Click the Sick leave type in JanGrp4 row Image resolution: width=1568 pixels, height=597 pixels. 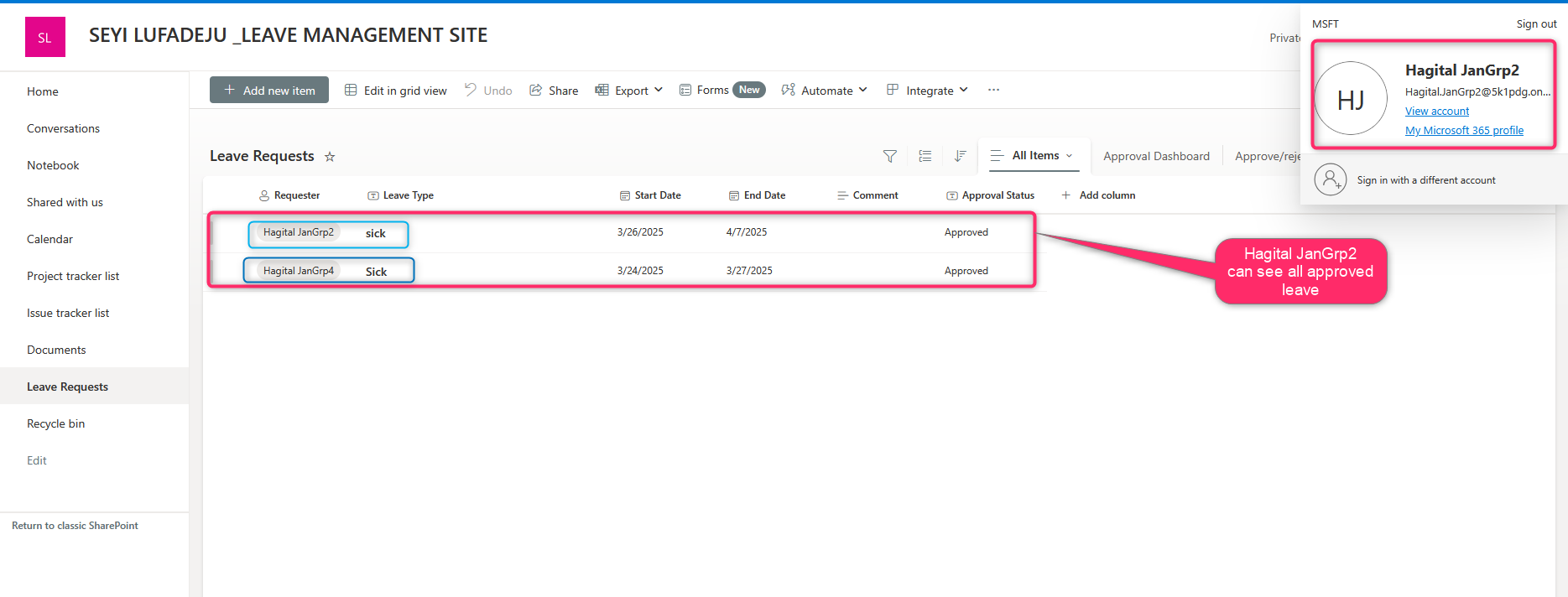coord(376,272)
